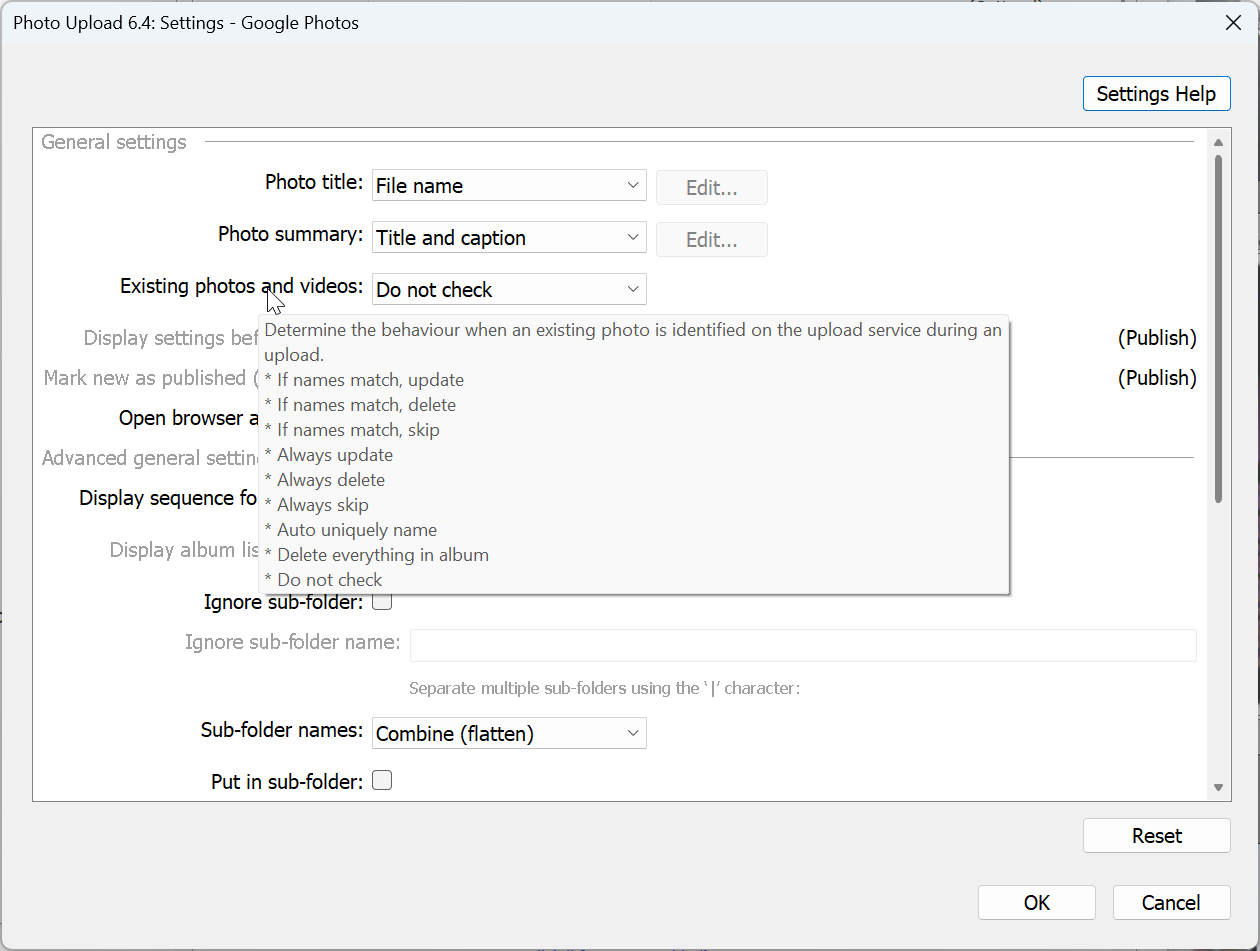Click the scrollbar up arrow
The height and width of the screenshot is (951, 1260).
coord(1218,142)
